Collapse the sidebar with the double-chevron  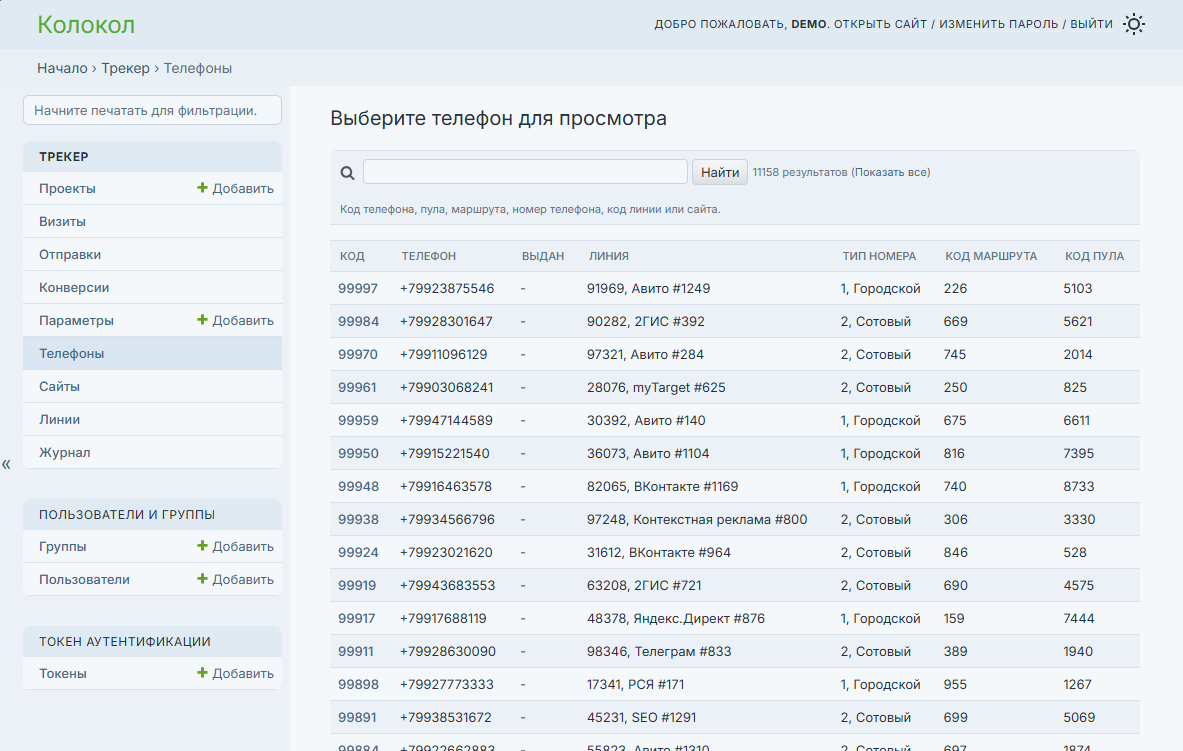6,464
